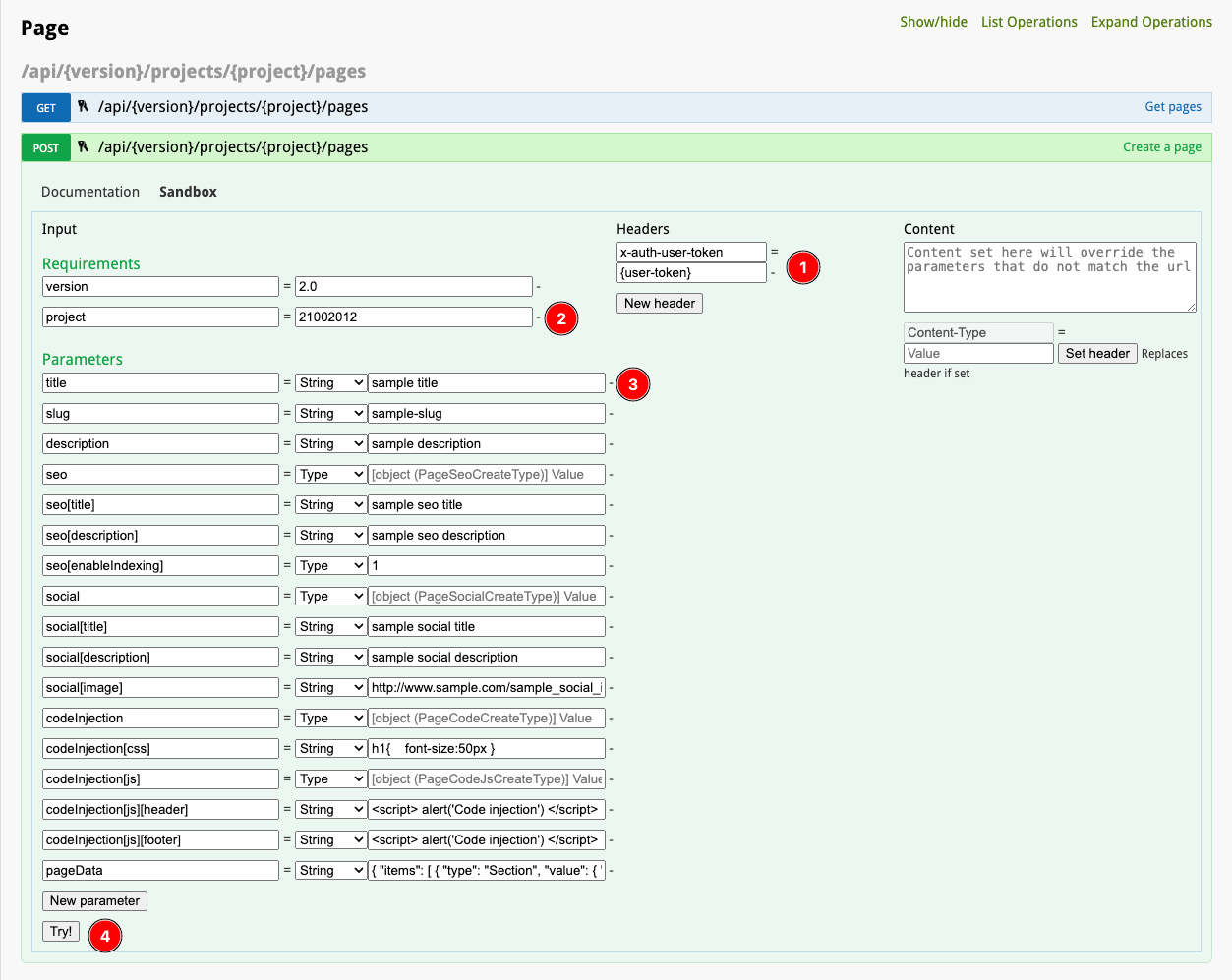Click the "Create a page" link
This screenshot has height=980, width=1232.
click(1162, 146)
